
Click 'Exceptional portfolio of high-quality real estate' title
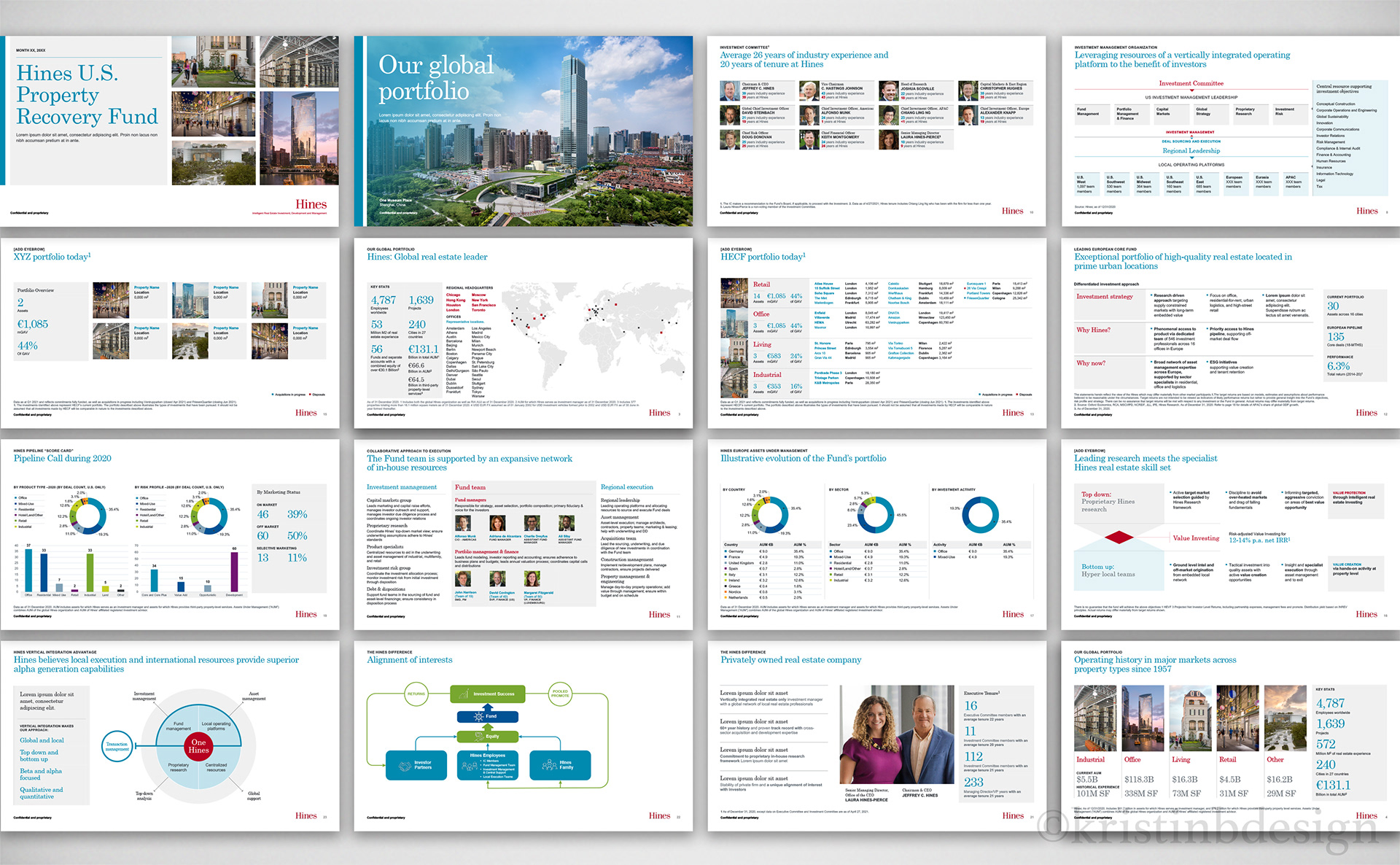click(1183, 261)
